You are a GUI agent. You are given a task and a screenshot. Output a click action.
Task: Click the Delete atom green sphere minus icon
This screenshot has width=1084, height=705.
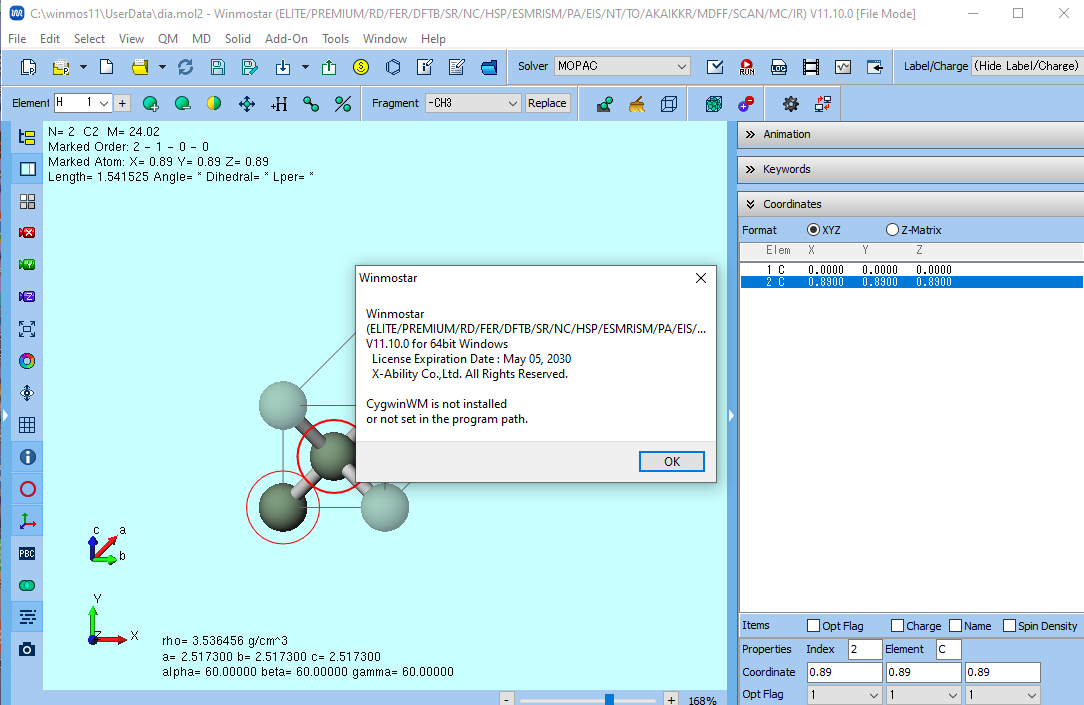tap(183, 104)
